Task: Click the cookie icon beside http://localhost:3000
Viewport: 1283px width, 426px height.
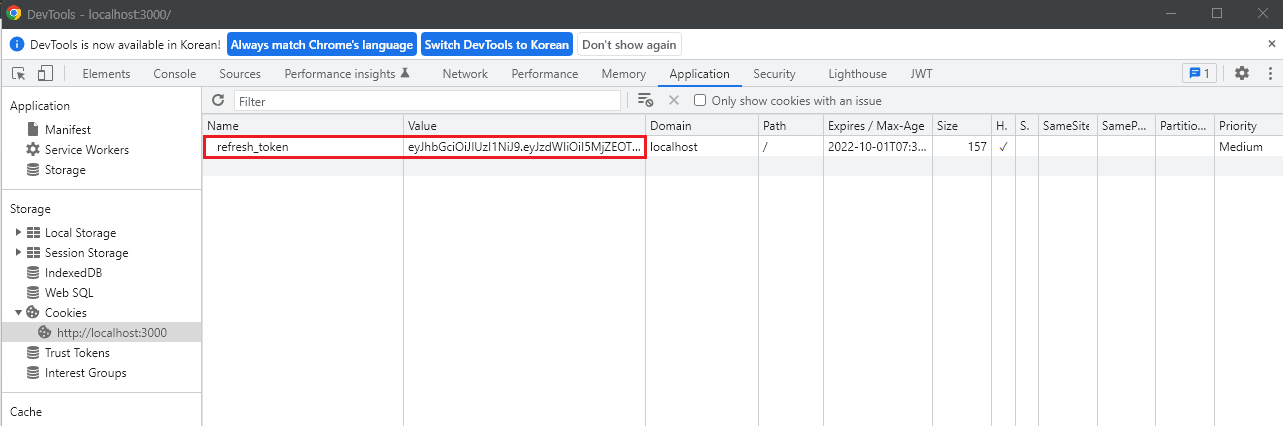Action: coord(45,333)
